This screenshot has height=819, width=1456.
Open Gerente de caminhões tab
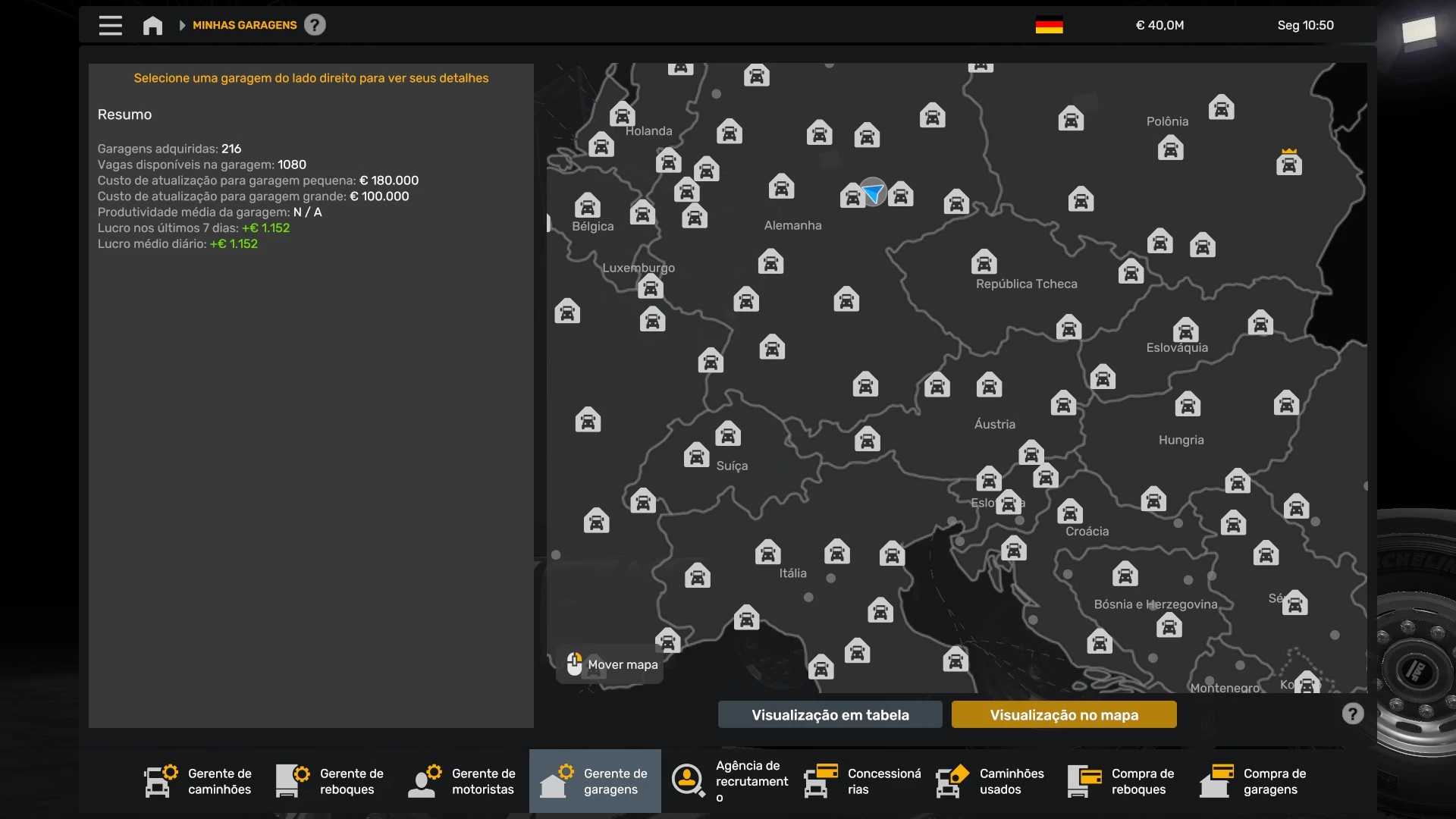pos(199,781)
